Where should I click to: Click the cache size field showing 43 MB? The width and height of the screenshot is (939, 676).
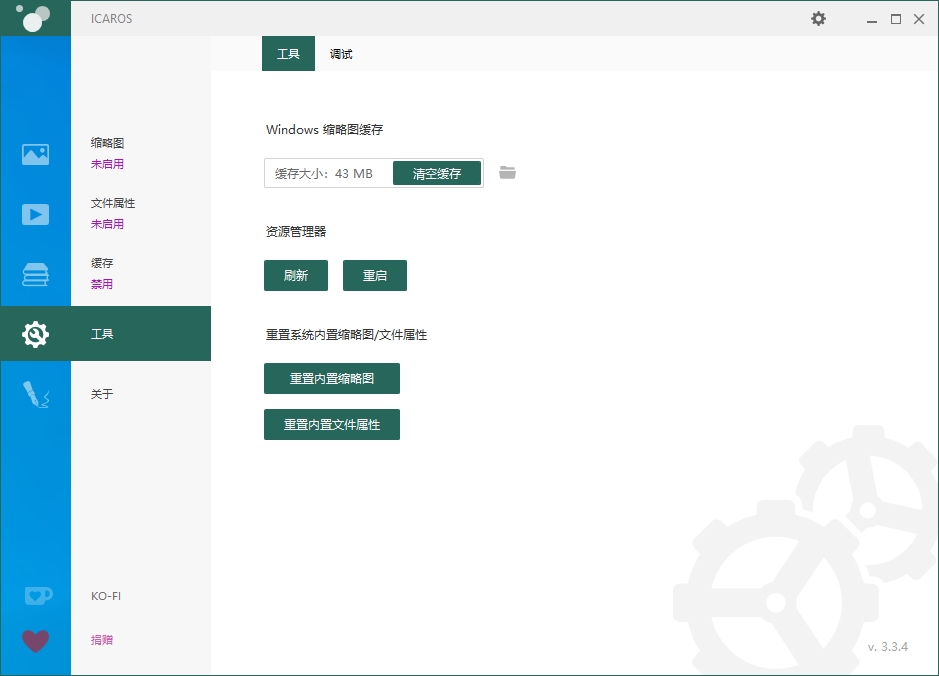point(325,172)
